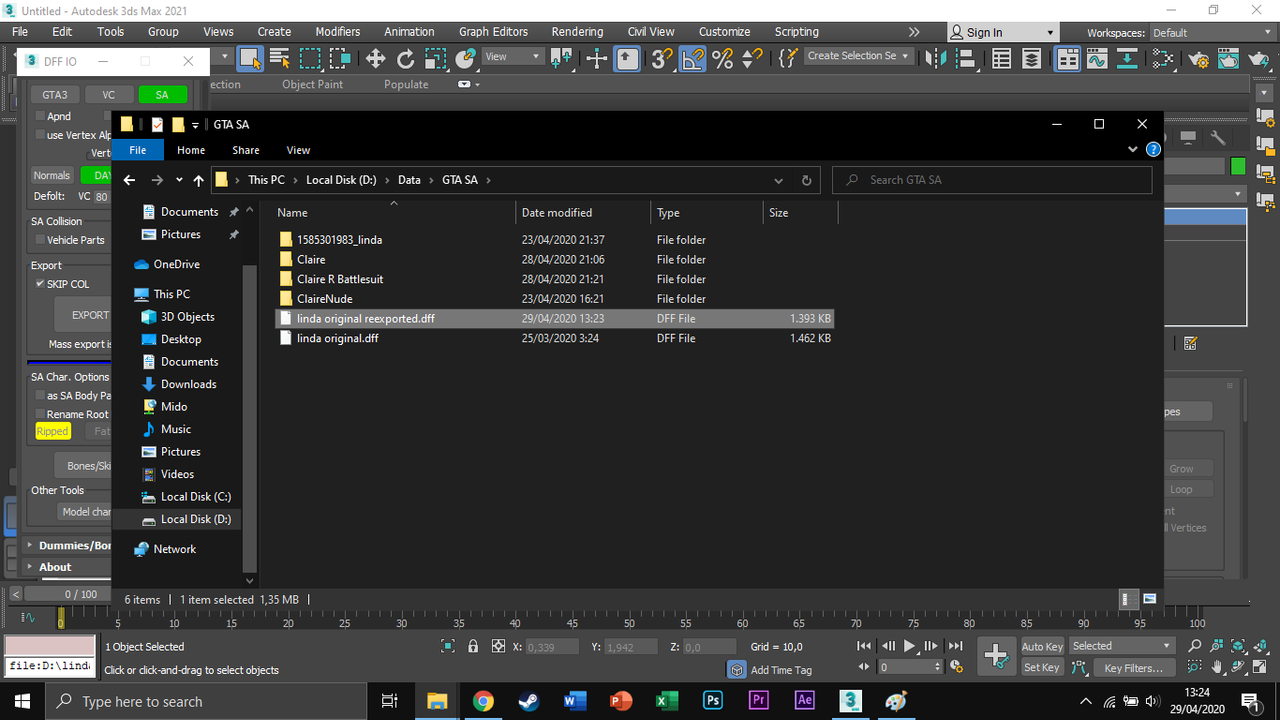The height and width of the screenshot is (720, 1280).
Task: Toggle the SKIP COL checkbox
Action: tap(40, 284)
